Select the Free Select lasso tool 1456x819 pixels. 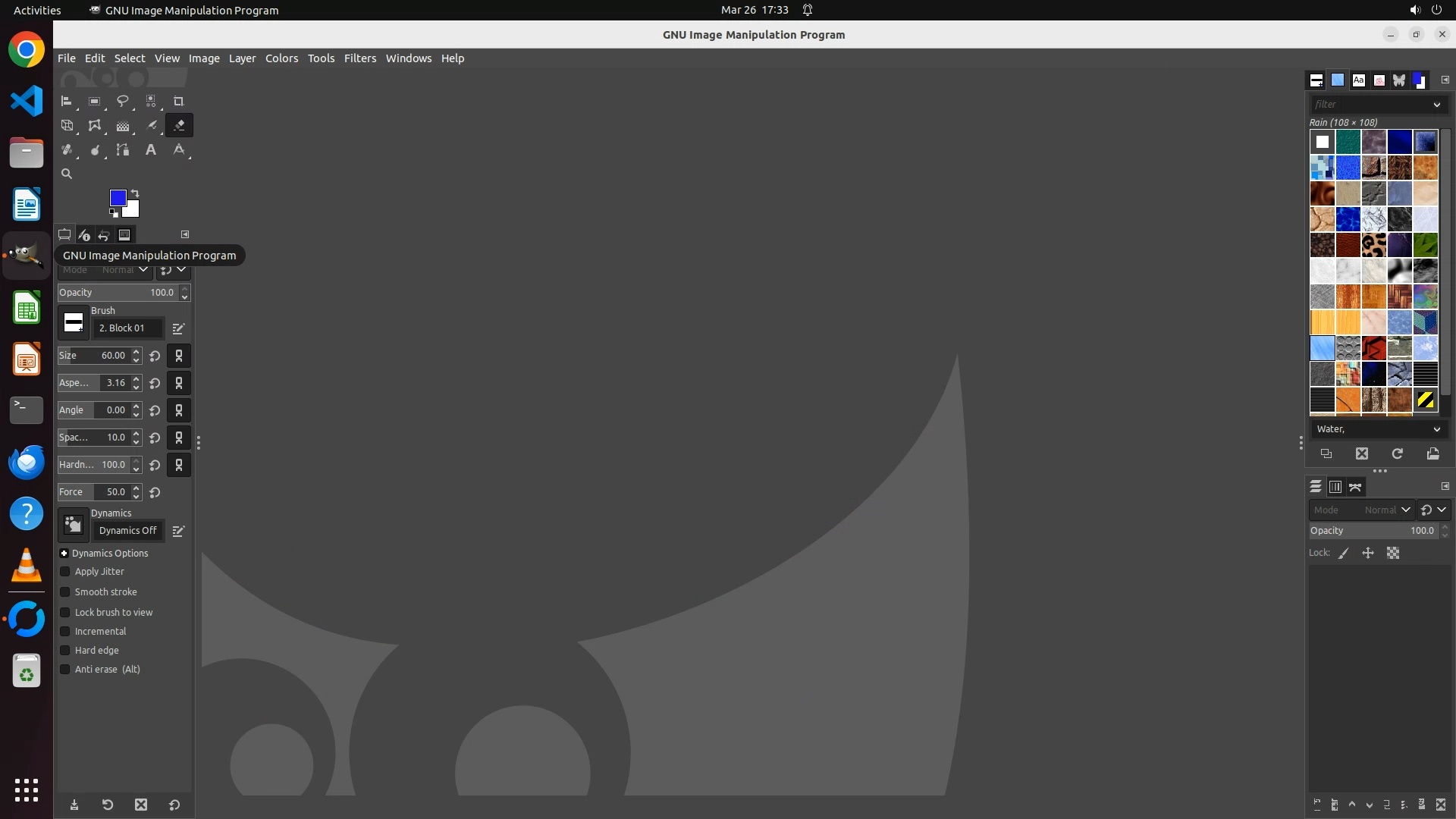pyautogui.click(x=122, y=101)
